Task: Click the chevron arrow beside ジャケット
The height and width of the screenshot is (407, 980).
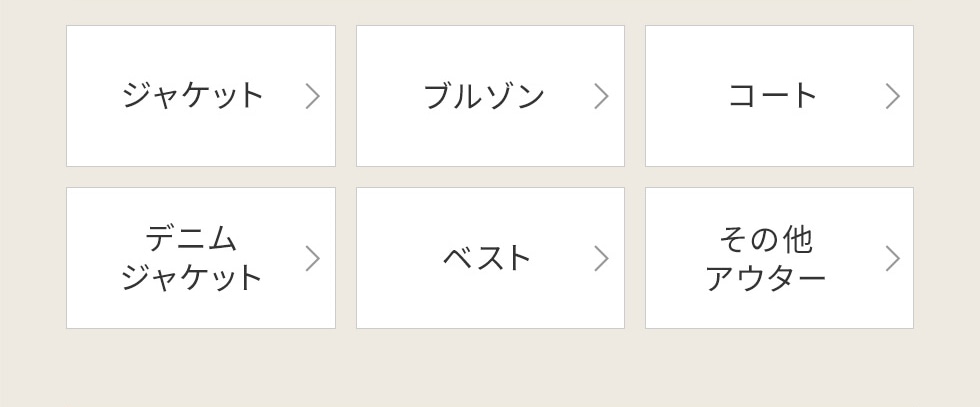Action: click(312, 96)
